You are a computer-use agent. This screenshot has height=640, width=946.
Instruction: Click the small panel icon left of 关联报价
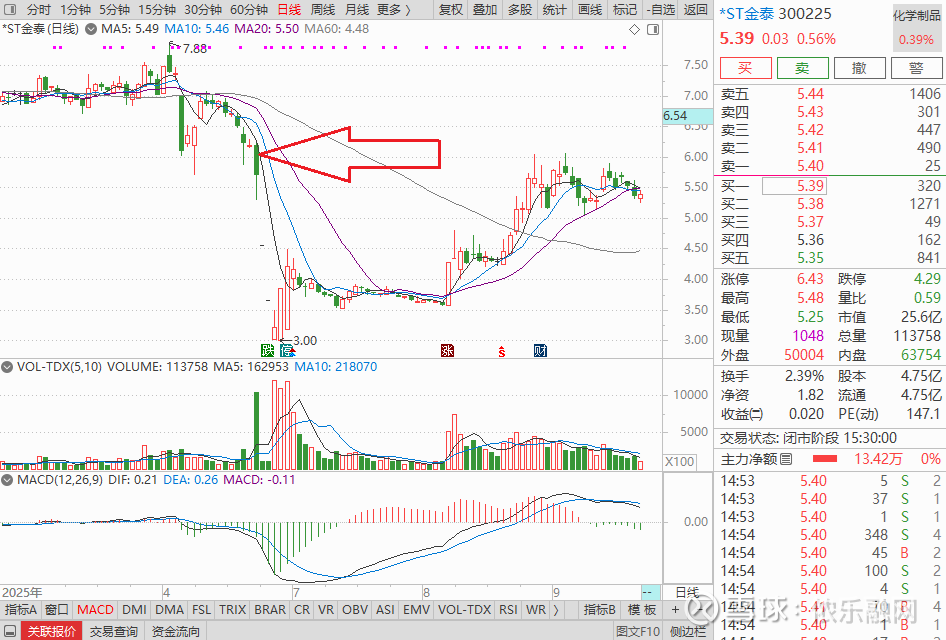click(x=10, y=632)
